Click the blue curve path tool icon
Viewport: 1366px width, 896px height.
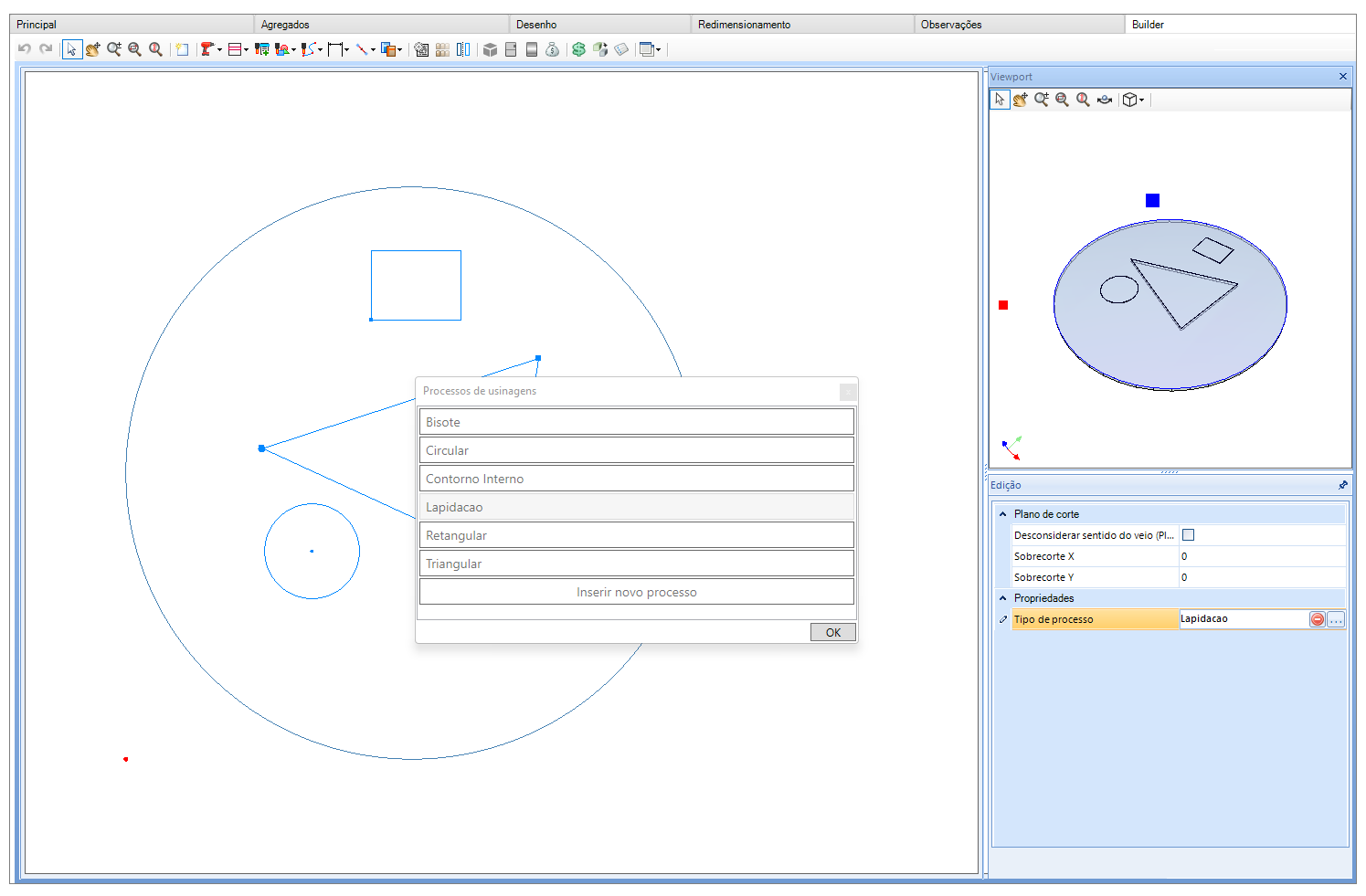[x=308, y=49]
